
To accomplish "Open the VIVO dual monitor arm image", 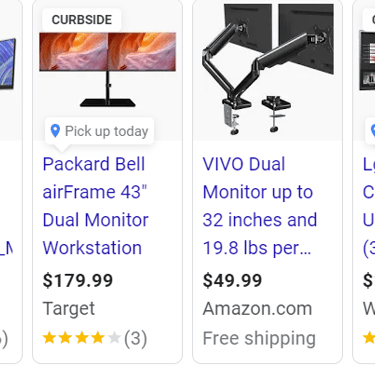I will tap(268, 69).
